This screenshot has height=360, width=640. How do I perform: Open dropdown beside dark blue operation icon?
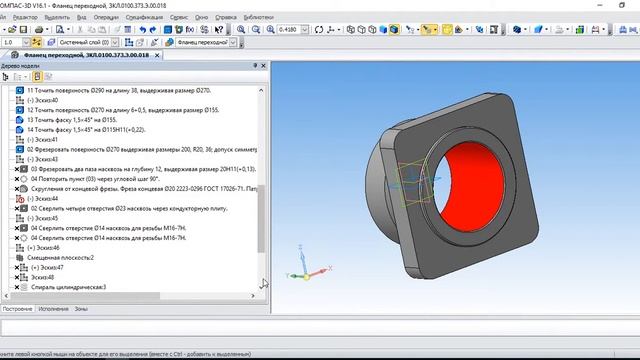[x=525, y=29]
